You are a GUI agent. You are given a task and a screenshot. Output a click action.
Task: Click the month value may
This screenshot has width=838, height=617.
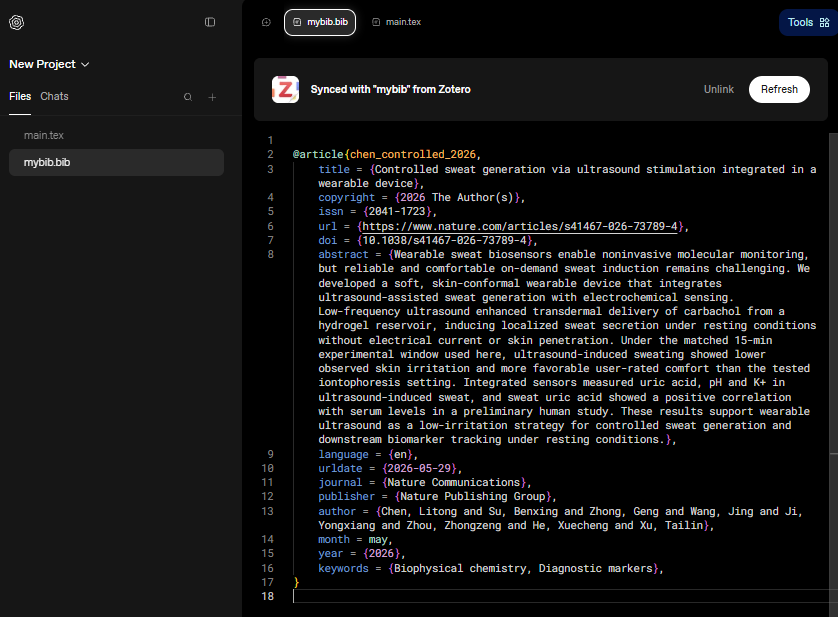[x=378, y=540]
